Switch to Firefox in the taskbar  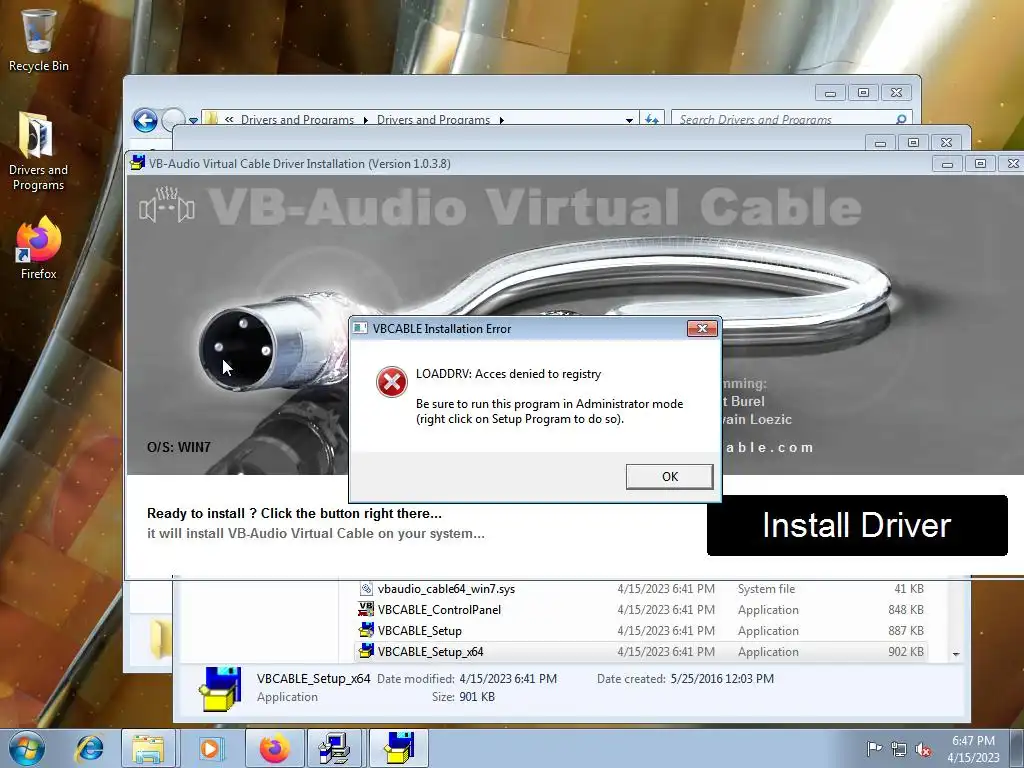(x=274, y=748)
